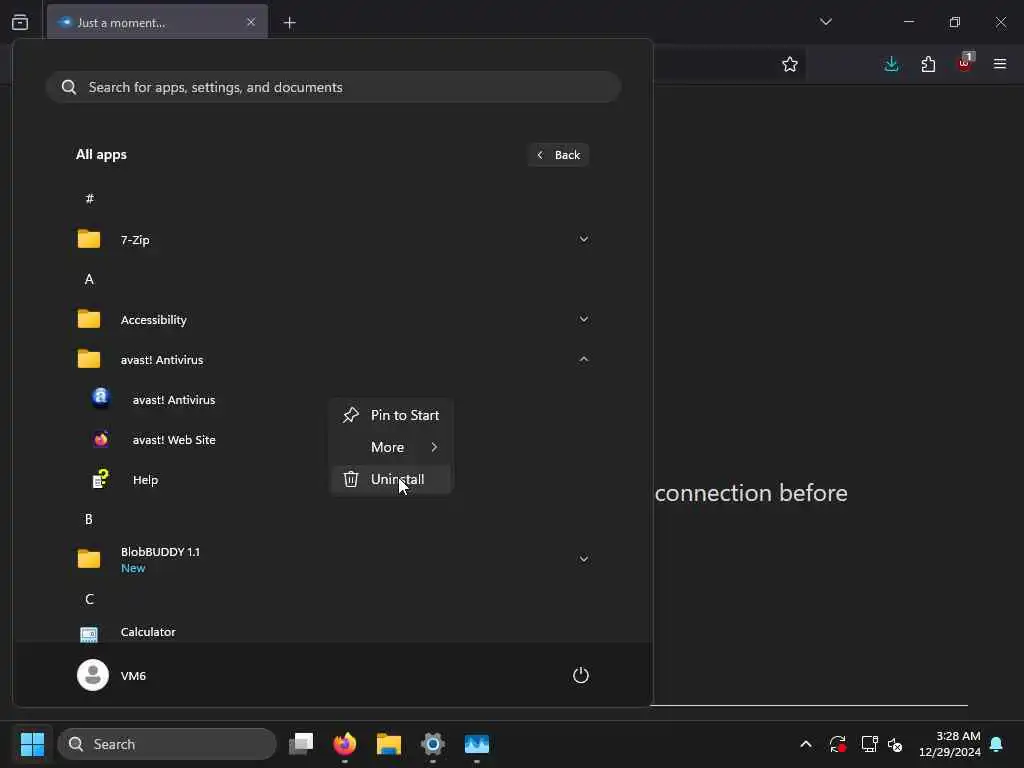
Task: Click the # letter header
Action: [x=89, y=199]
